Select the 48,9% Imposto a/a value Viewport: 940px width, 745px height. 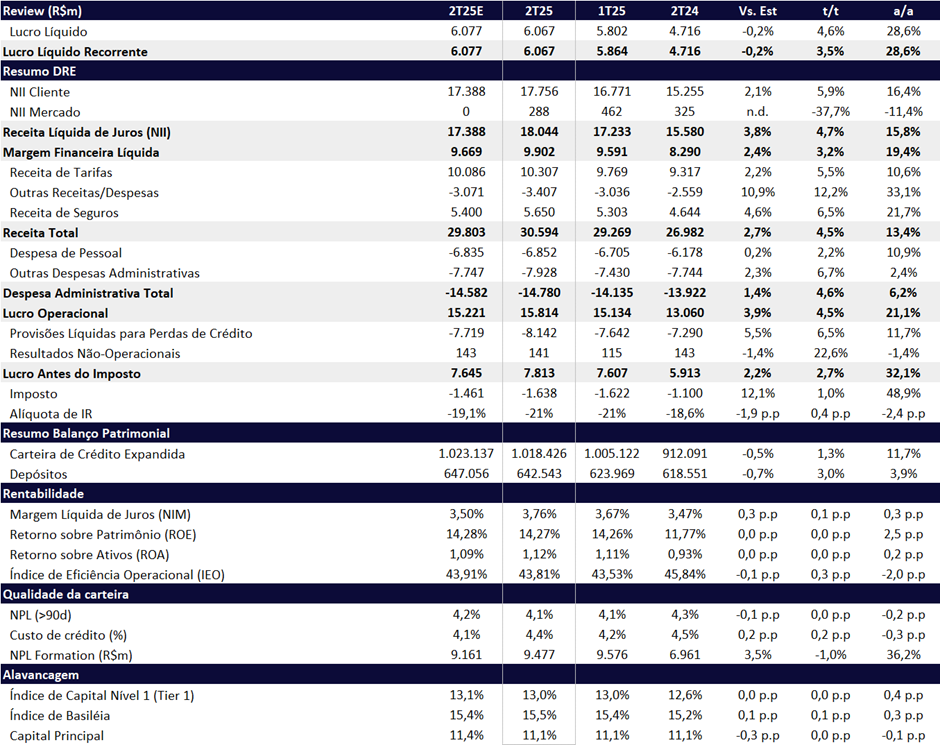(903, 394)
